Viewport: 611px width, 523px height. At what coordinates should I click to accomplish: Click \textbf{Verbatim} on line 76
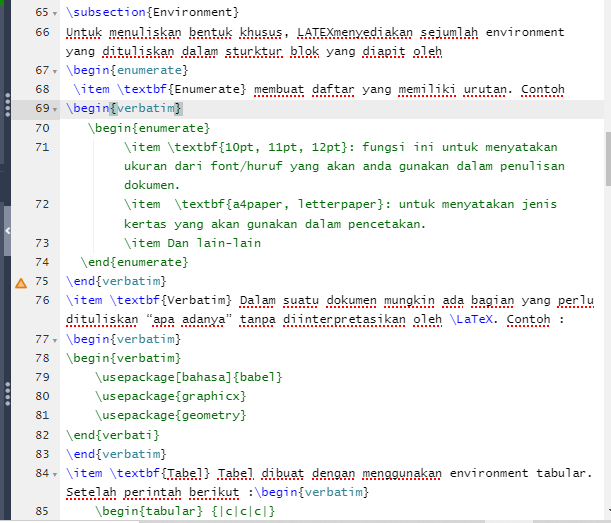[171, 300]
